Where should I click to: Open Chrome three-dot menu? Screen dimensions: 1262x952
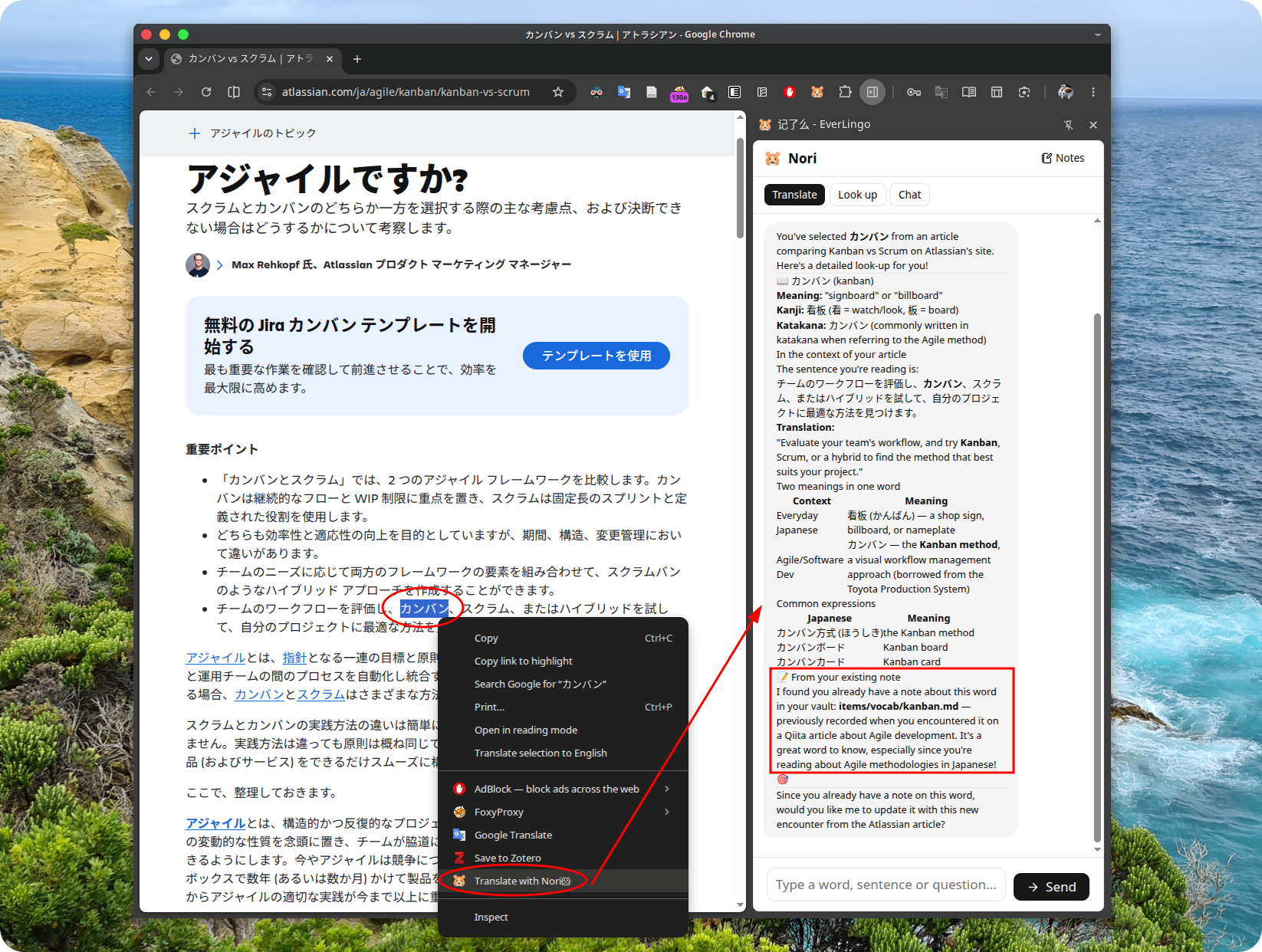click(1093, 92)
